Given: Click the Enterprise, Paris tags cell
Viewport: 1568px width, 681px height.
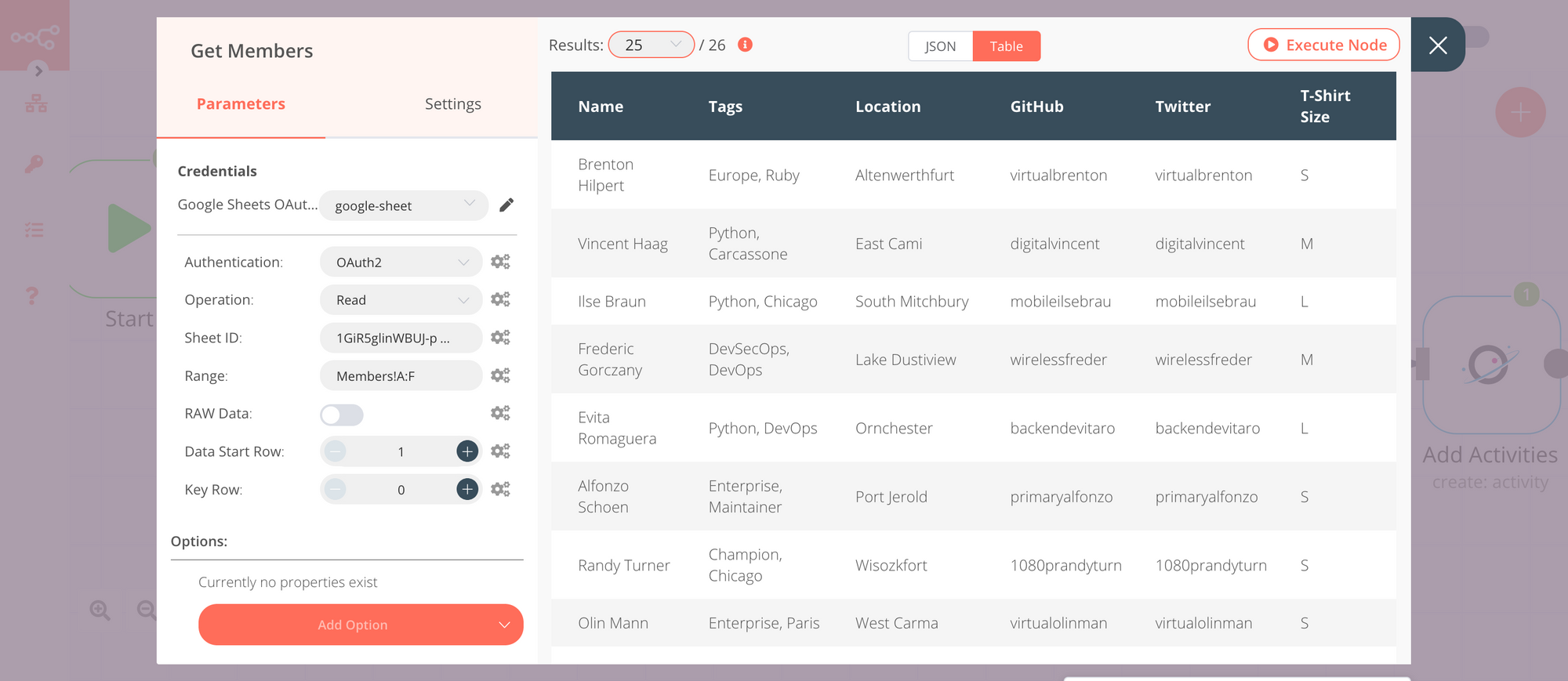Looking at the screenshot, I should 764,623.
